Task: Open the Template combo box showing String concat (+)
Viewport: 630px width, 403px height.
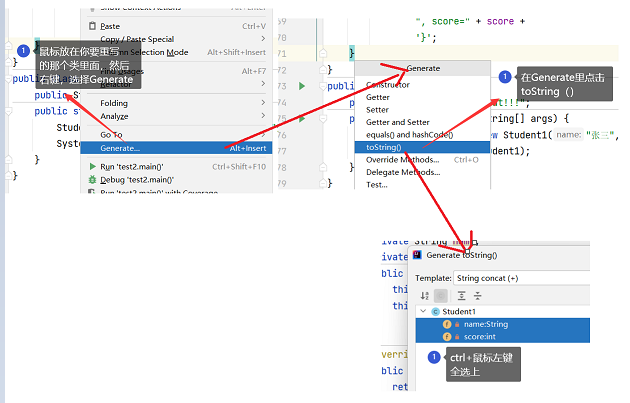Action: point(522,278)
